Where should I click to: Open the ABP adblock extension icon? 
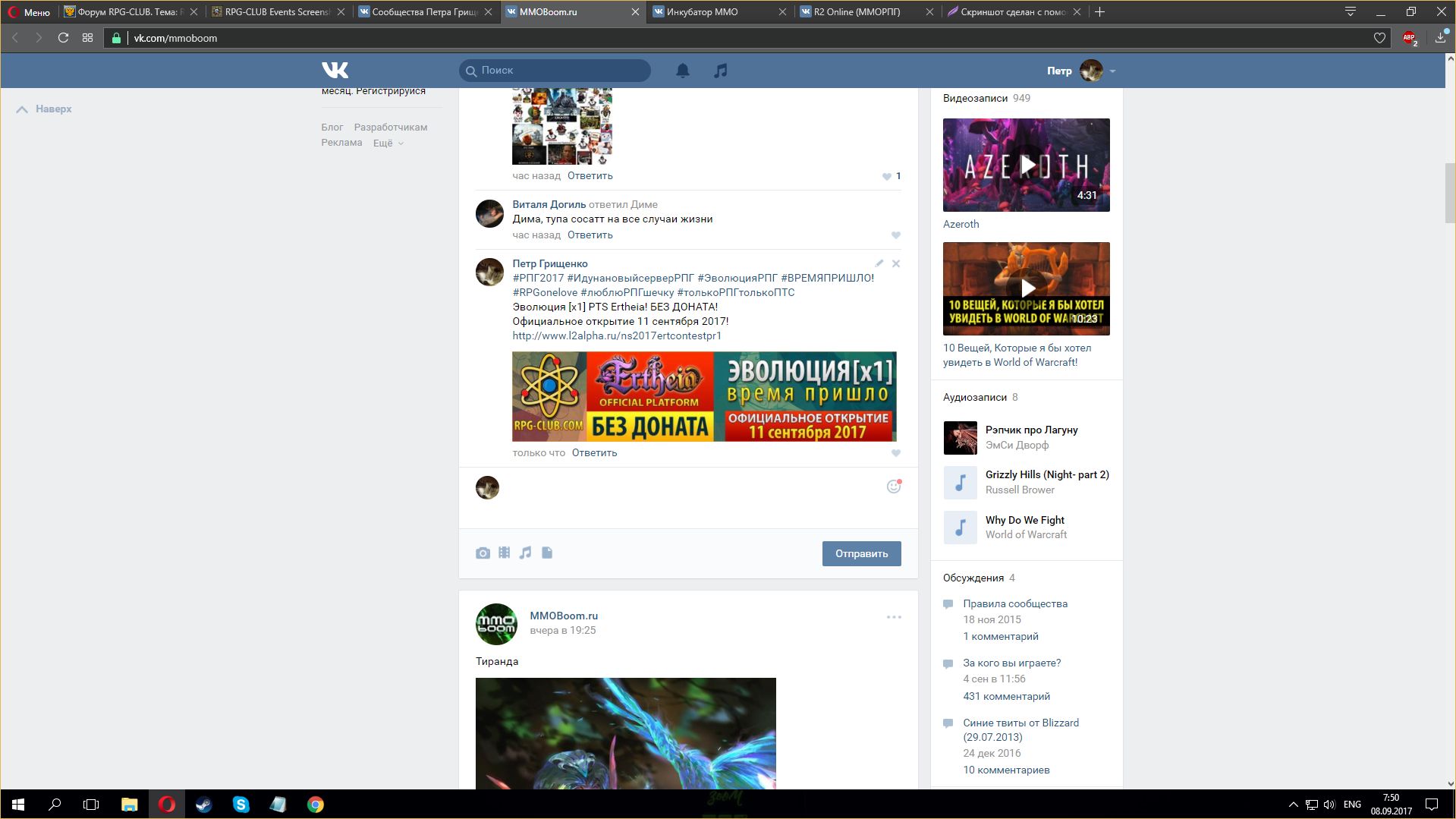coord(1410,38)
